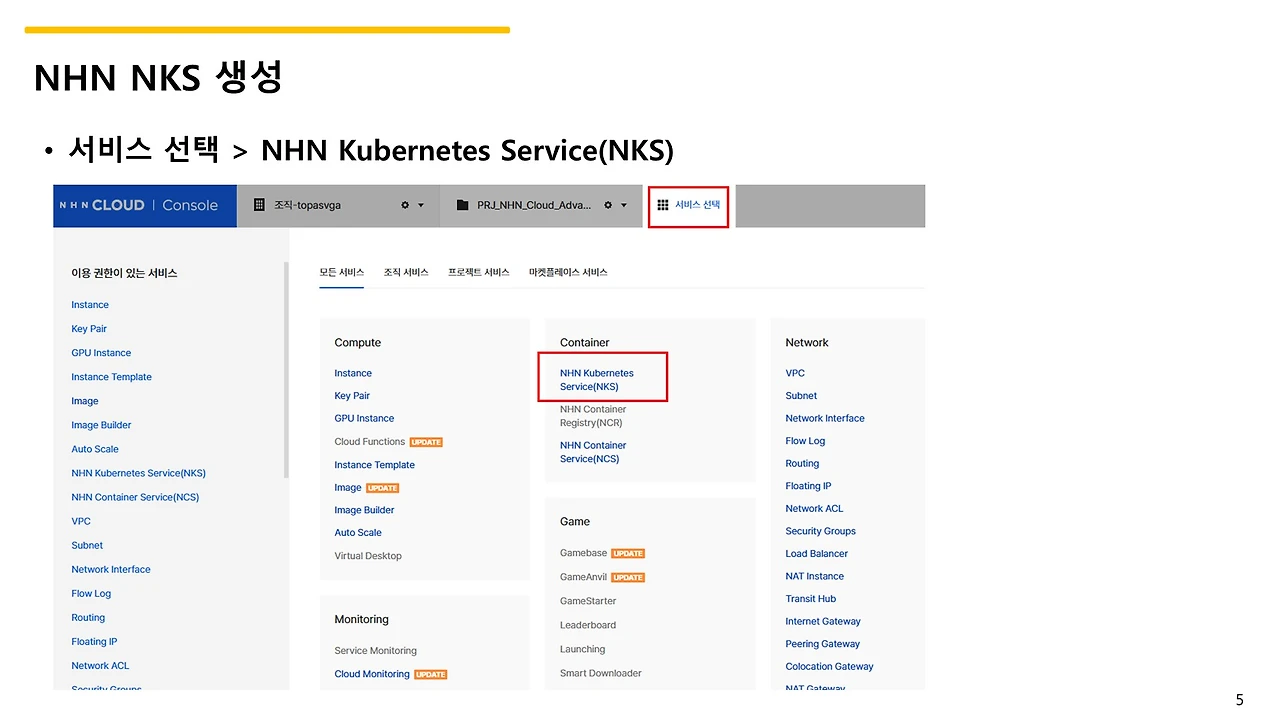This screenshot has width=1280, height=720.
Task: Expand the PRJ_NHN_Cloud_Adva project dropdown arrow
Action: coord(624,206)
